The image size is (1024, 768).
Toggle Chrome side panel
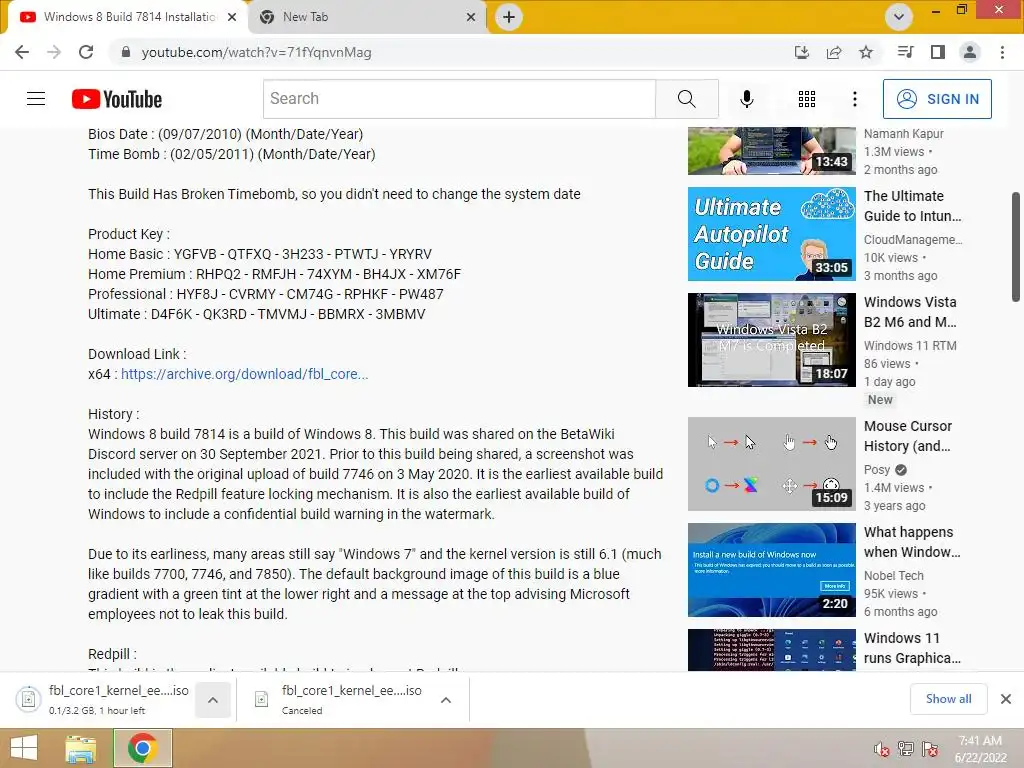click(x=938, y=52)
